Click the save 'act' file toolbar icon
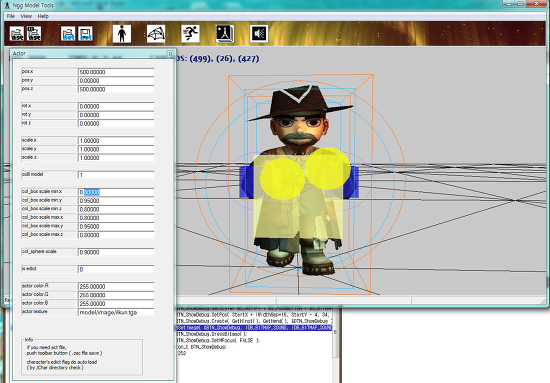Image resolution: width=550 pixels, height=383 pixels. click(x=85, y=34)
